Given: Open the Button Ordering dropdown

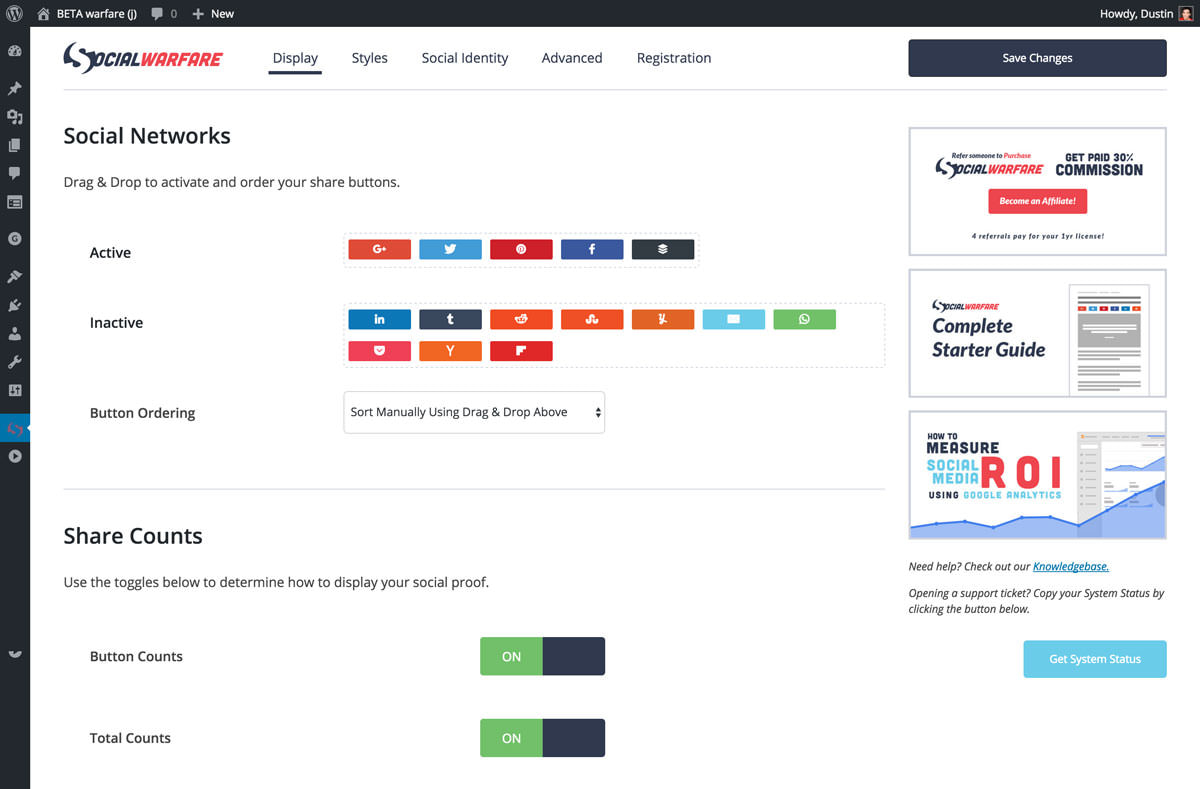Looking at the screenshot, I should 474,412.
